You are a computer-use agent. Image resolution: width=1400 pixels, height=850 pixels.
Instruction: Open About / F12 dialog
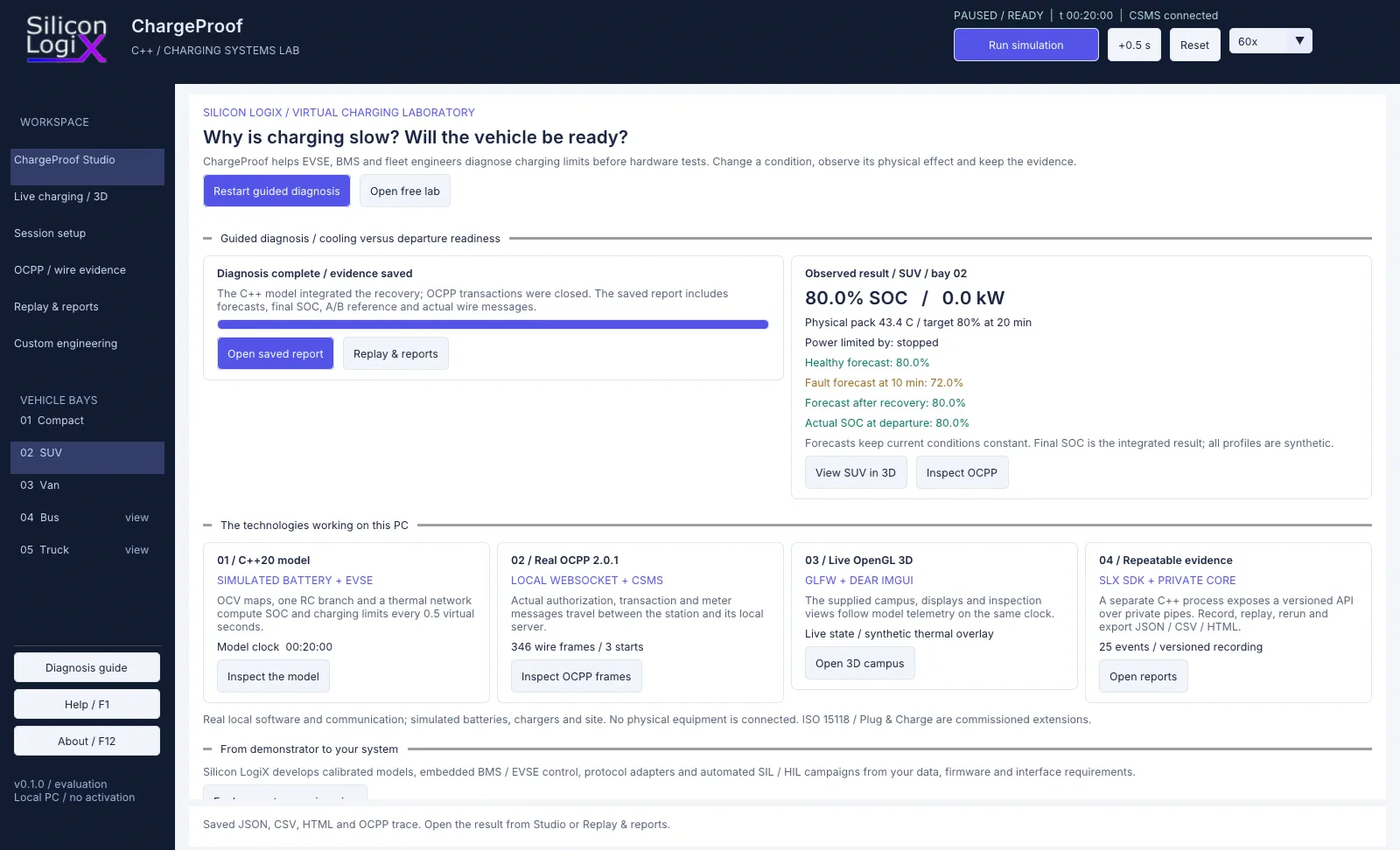click(x=87, y=741)
